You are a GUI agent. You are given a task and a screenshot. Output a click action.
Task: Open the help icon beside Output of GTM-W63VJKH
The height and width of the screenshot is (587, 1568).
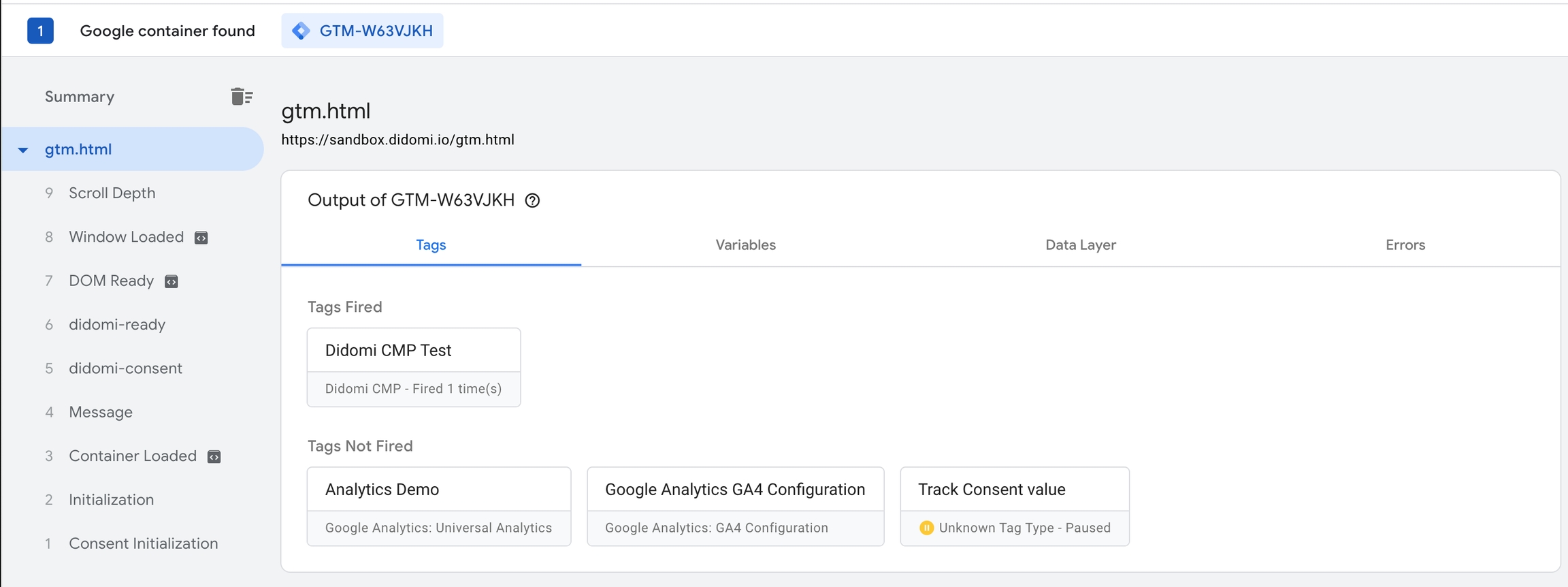click(532, 200)
